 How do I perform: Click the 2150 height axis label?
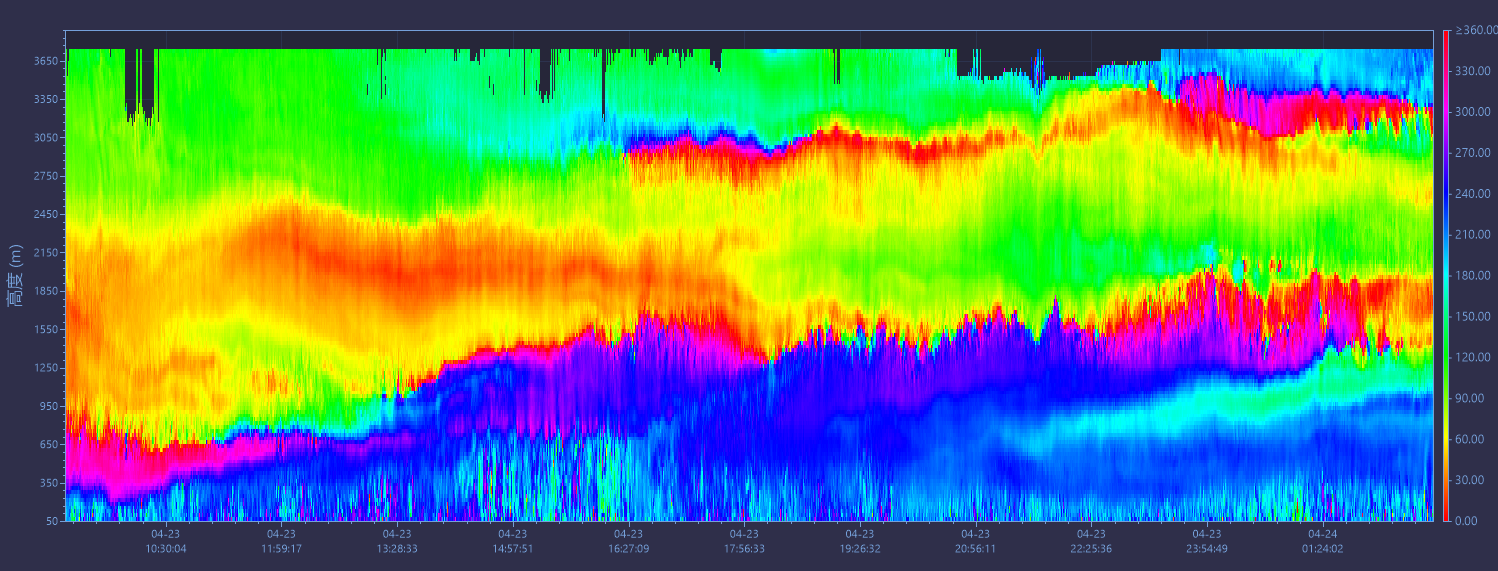44,253
